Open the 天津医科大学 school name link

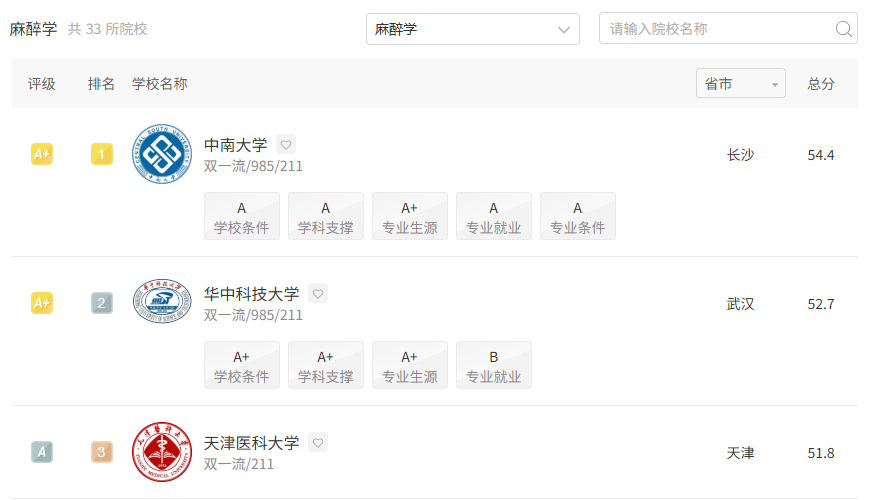point(252,443)
